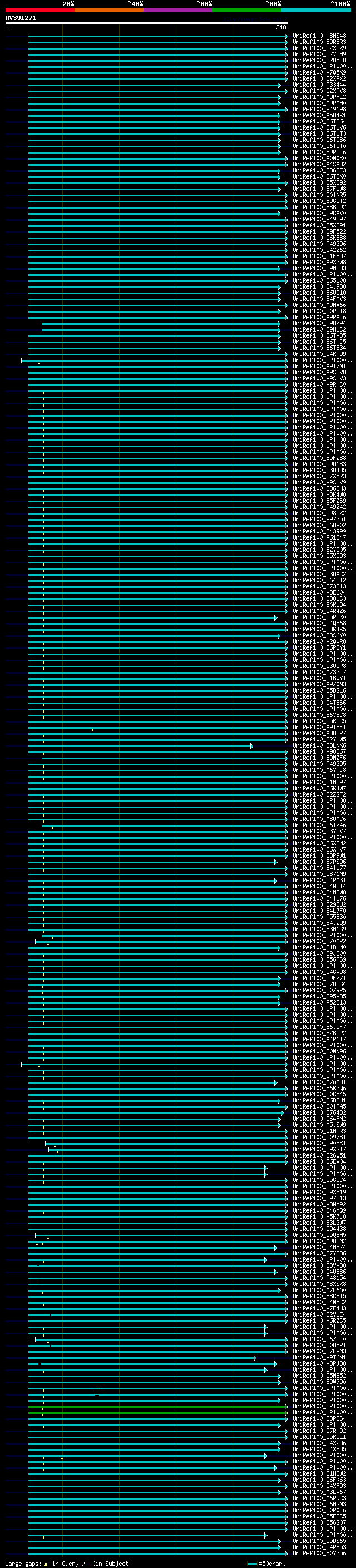Click hit label UniRef100_Q4KTD9
356x1568 pixels.
pyautogui.click(x=319, y=354)
